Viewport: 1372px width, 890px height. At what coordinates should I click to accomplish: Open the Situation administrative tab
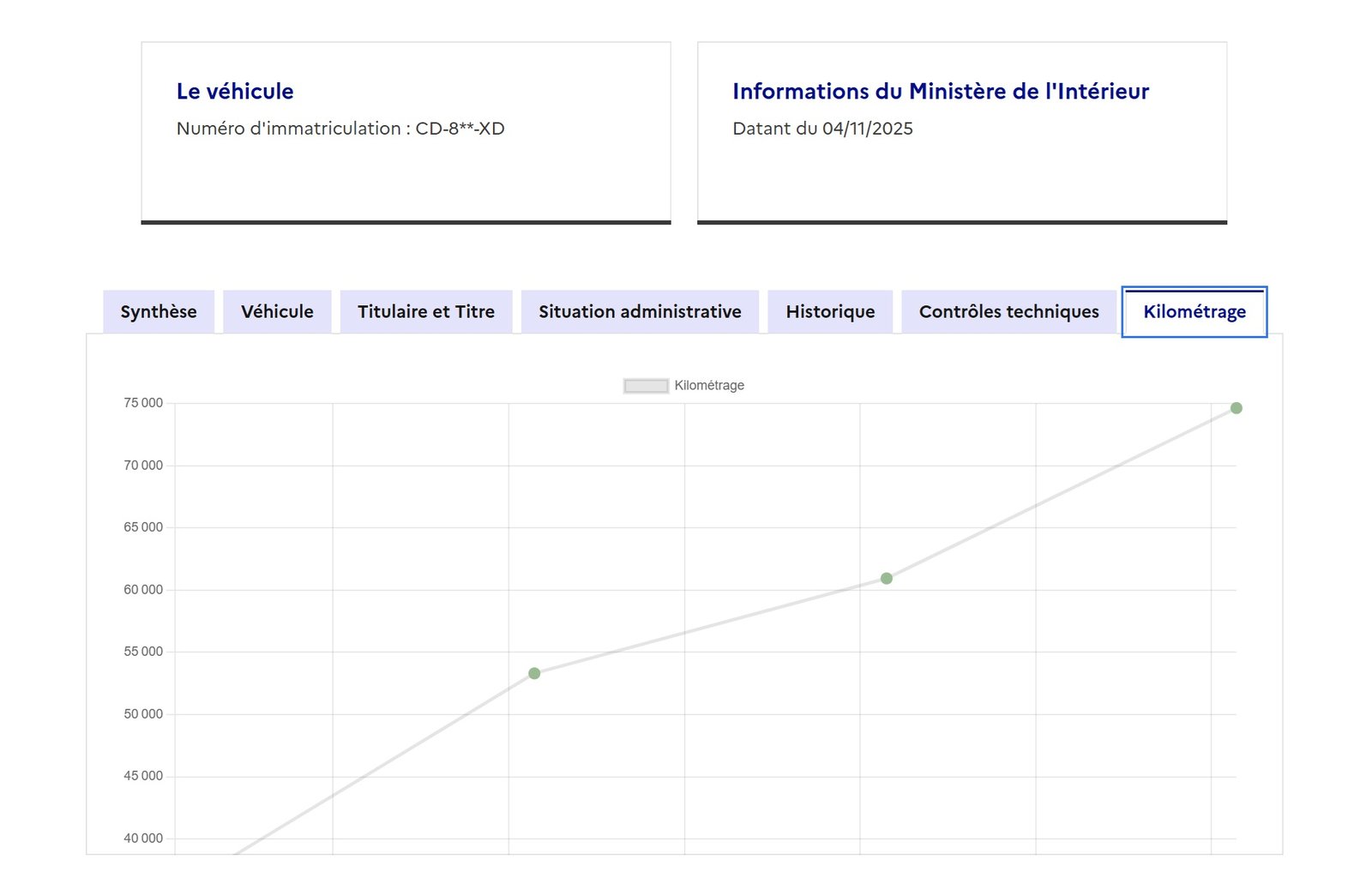point(640,312)
